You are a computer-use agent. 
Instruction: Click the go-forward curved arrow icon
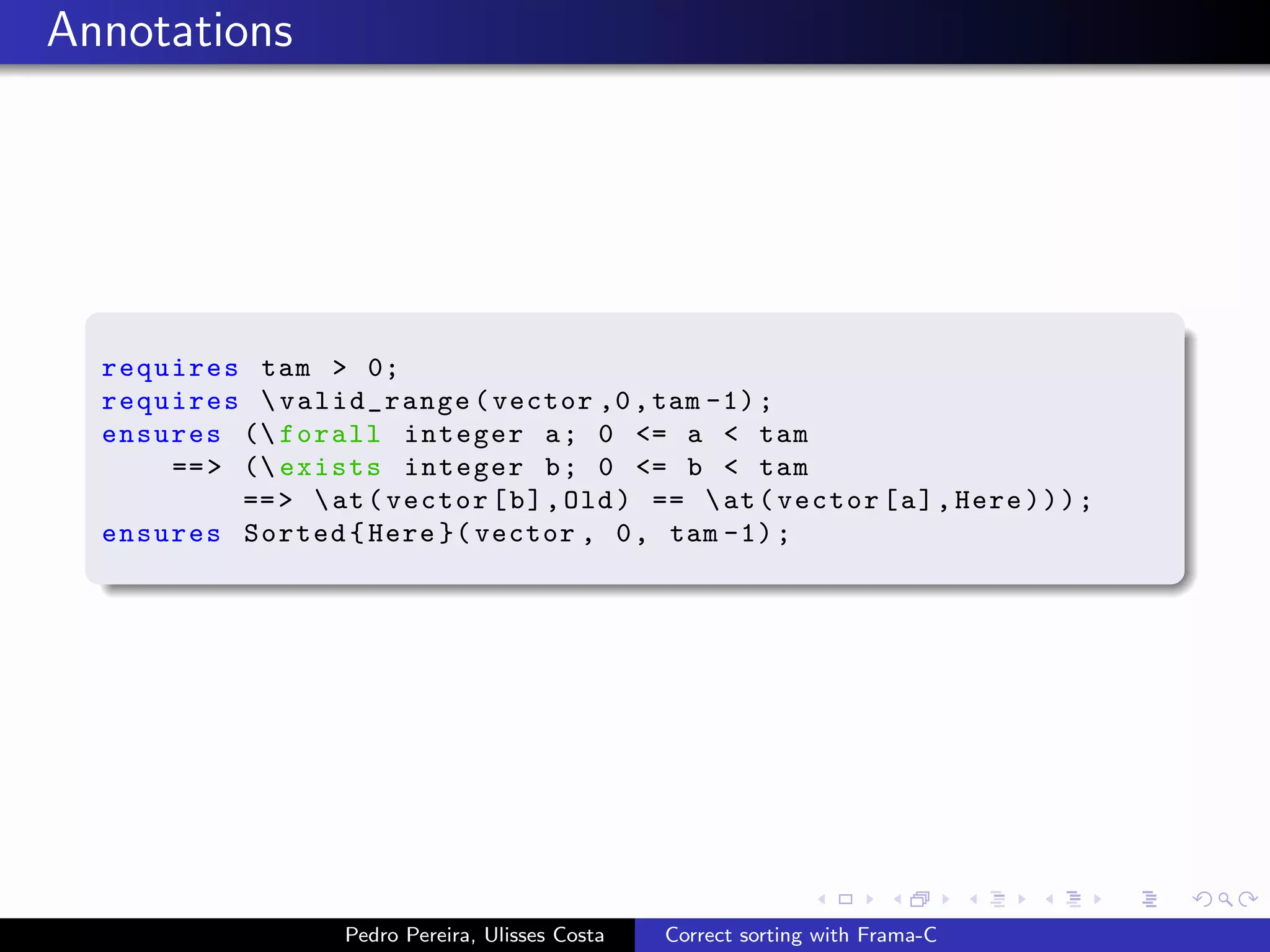[x=1248, y=899]
